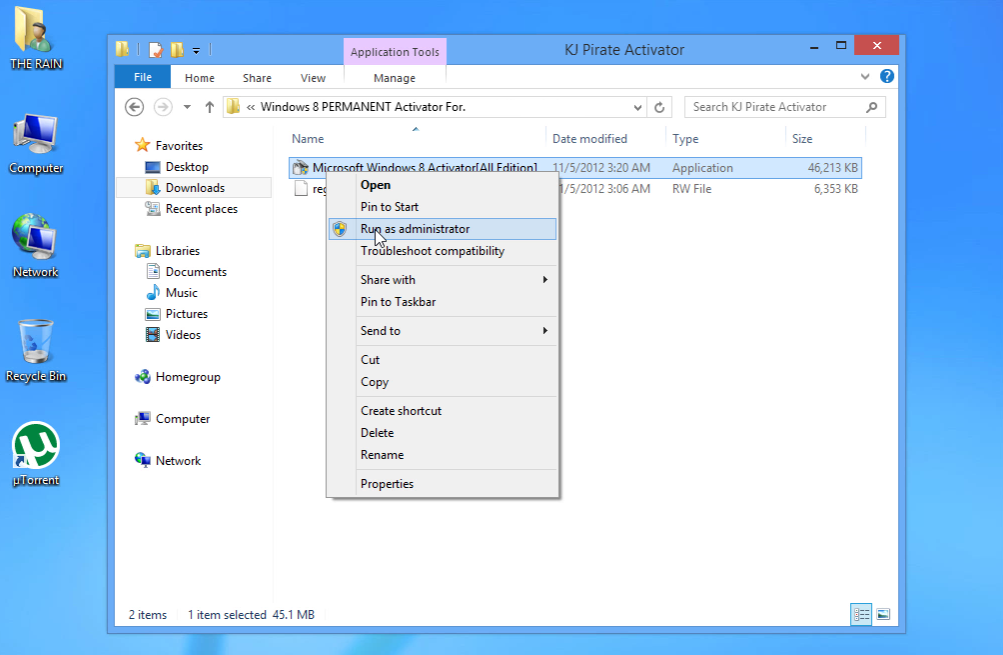The height and width of the screenshot is (655, 1003).
Task: Choose Create shortcut
Action: click(x=443, y=411)
